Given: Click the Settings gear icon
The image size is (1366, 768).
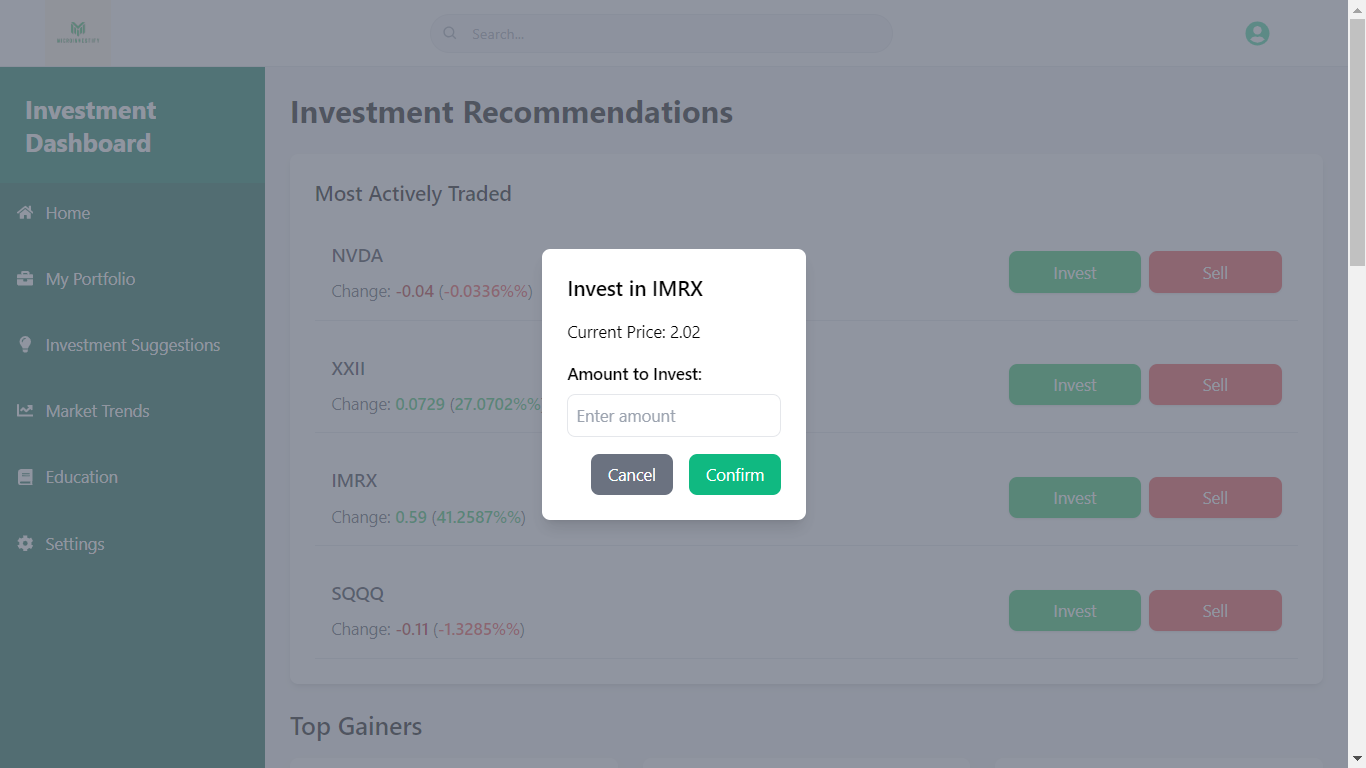Looking at the screenshot, I should pos(25,544).
